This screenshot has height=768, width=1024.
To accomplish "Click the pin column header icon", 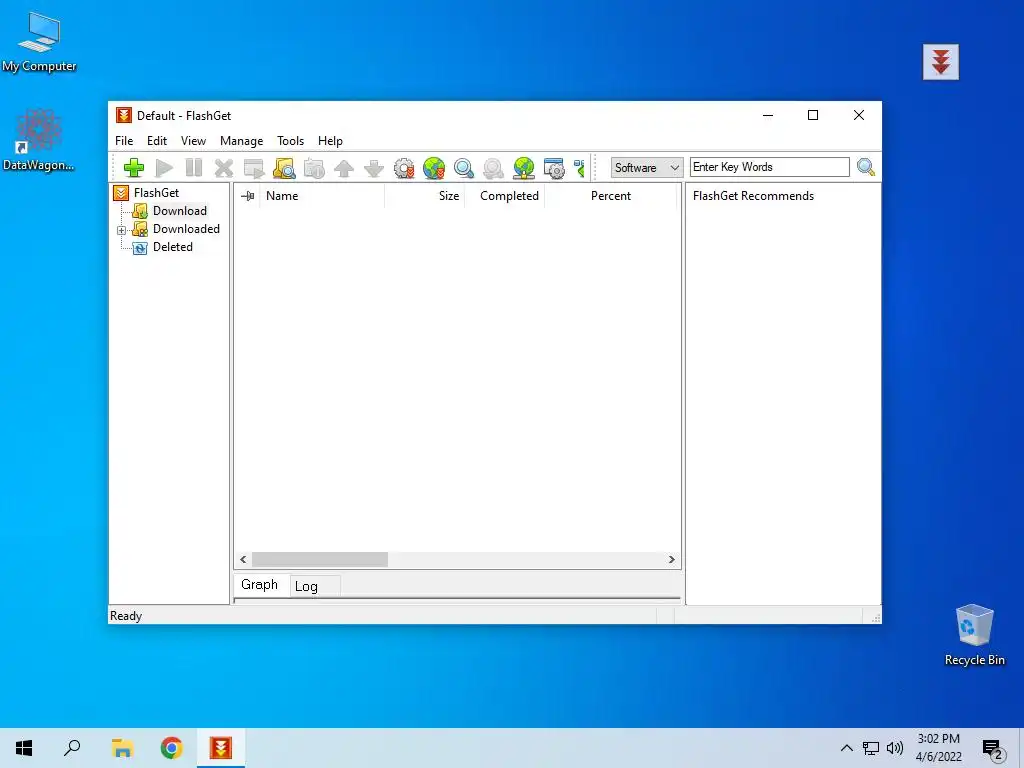I will (248, 196).
